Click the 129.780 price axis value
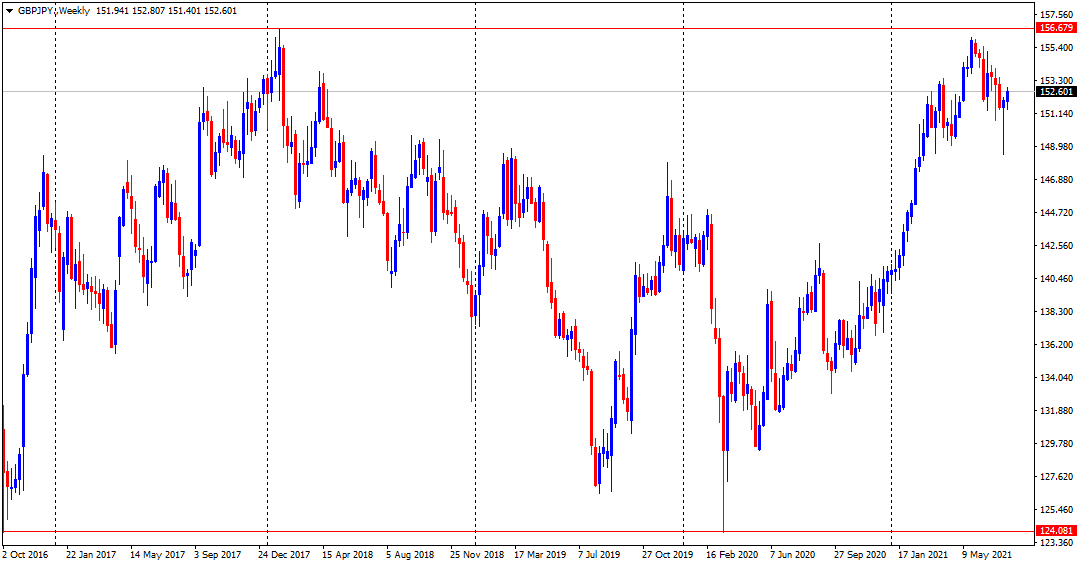This screenshot has height=566, width=1080. click(1057, 444)
